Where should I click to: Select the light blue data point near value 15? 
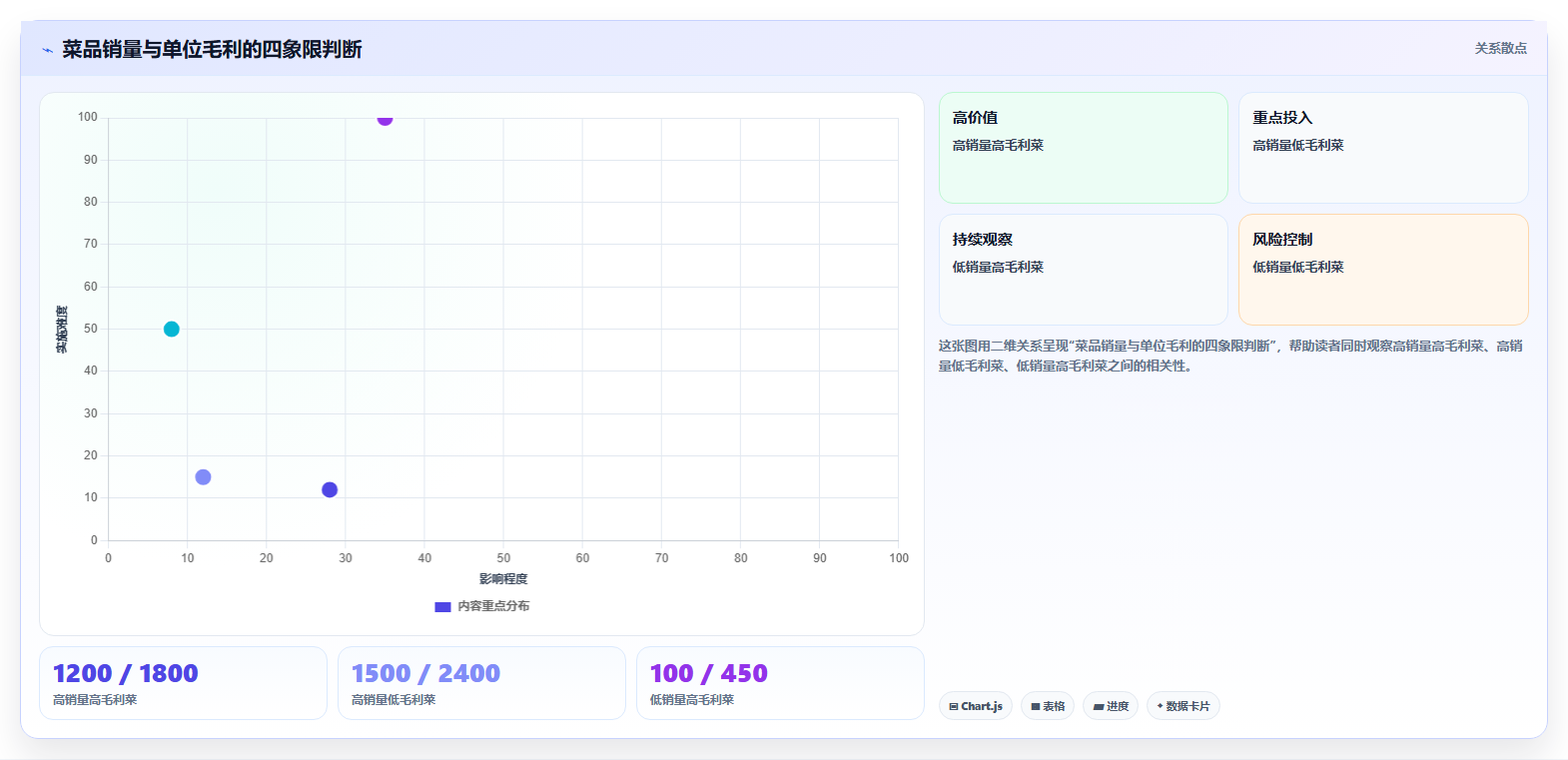click(203, 476)
